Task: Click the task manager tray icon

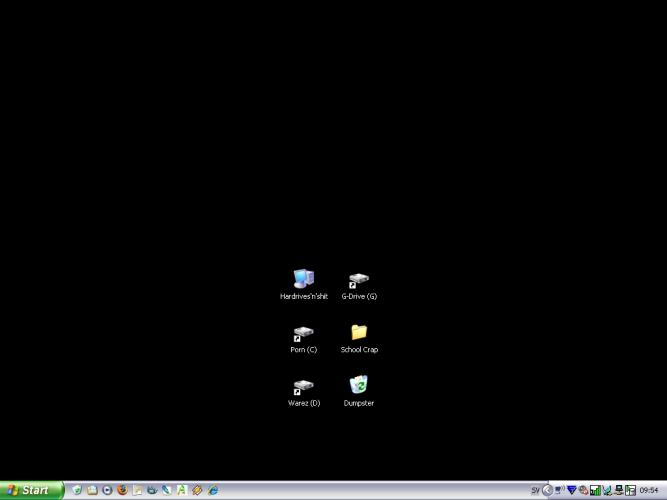Action: pyautogui.click(x=630, y=490)
